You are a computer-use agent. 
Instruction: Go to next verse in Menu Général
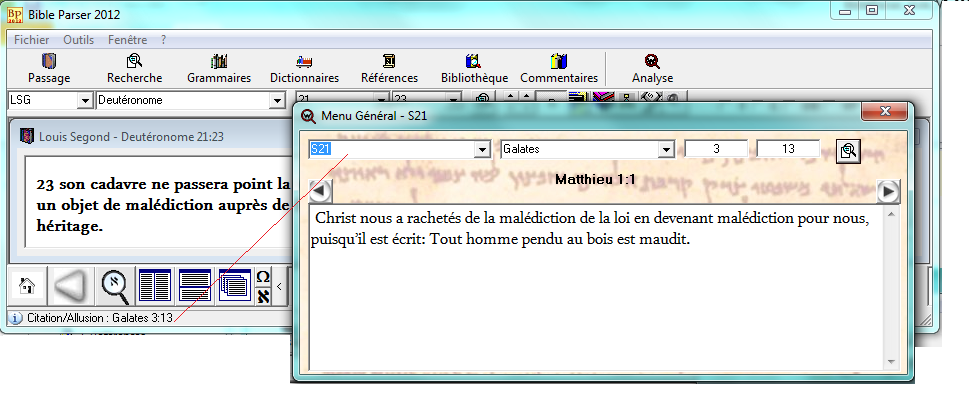point(888,191)
